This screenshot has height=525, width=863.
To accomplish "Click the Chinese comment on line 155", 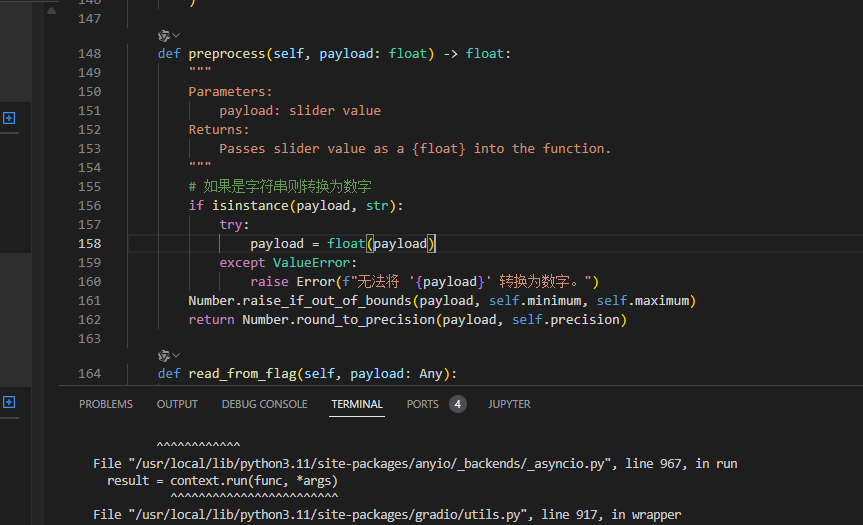I will [x=280, y=187].
